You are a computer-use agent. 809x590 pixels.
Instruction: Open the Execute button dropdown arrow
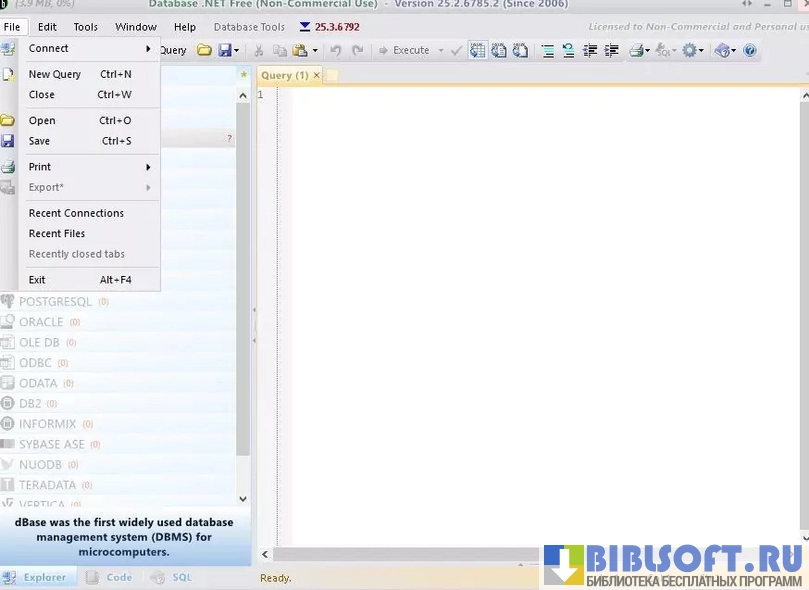[441, 50]
